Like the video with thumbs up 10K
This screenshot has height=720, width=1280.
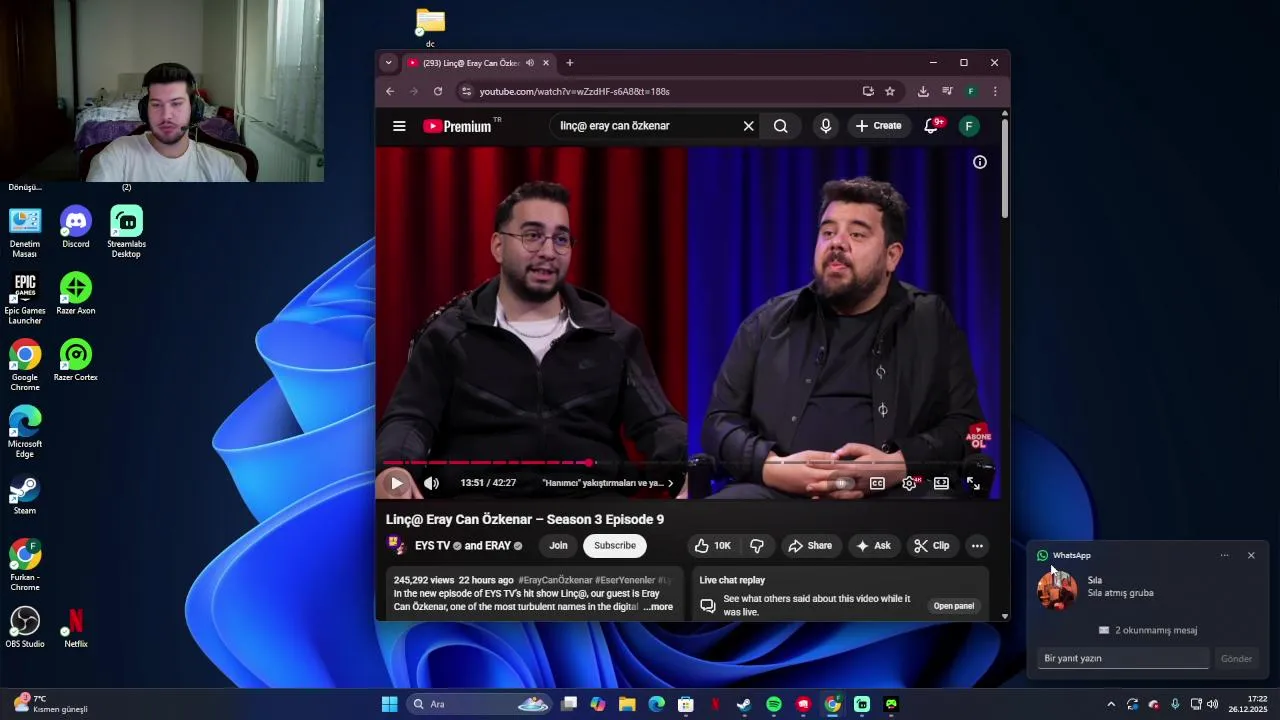point(713,545)
